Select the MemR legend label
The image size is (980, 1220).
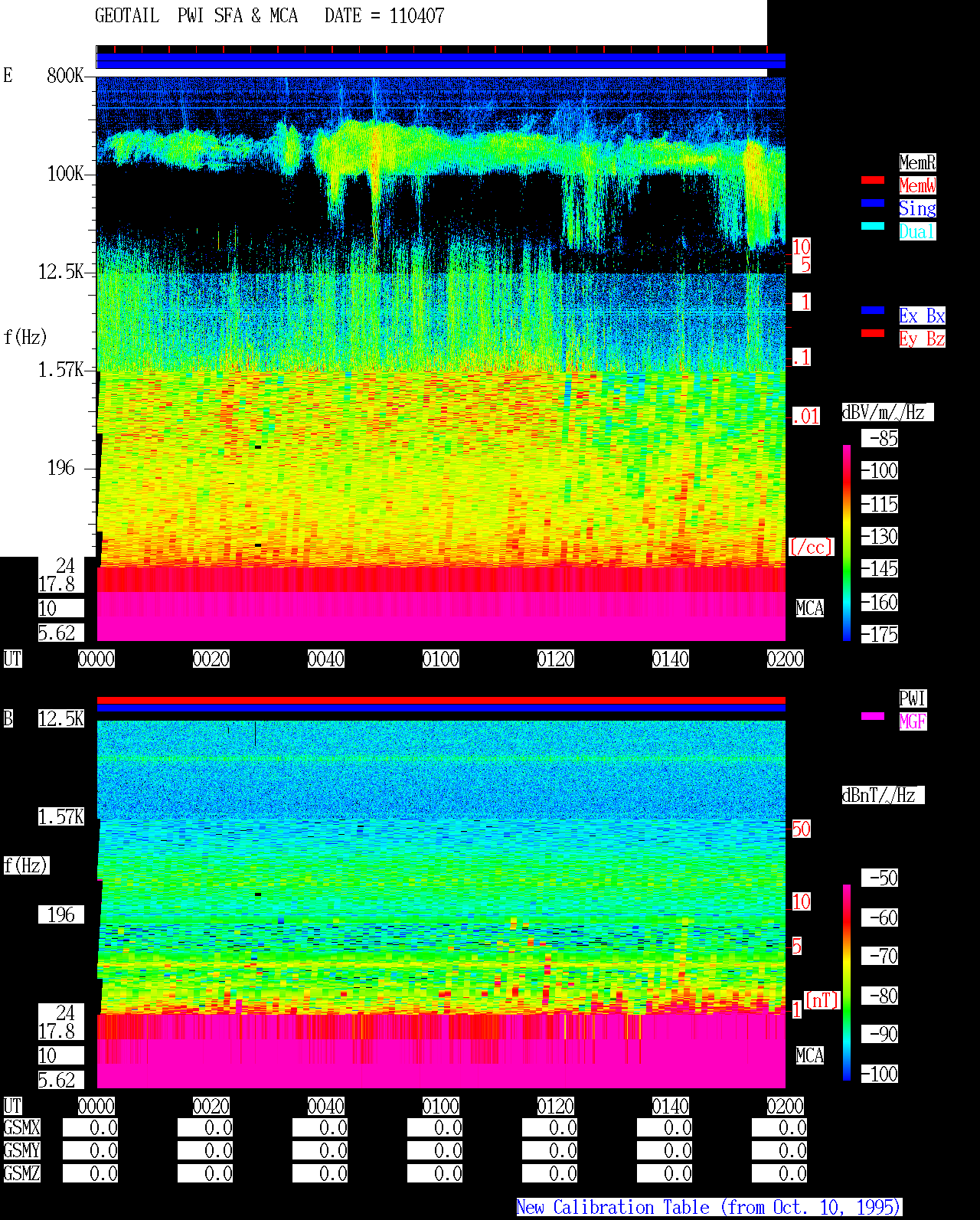(x=917, y=162)
